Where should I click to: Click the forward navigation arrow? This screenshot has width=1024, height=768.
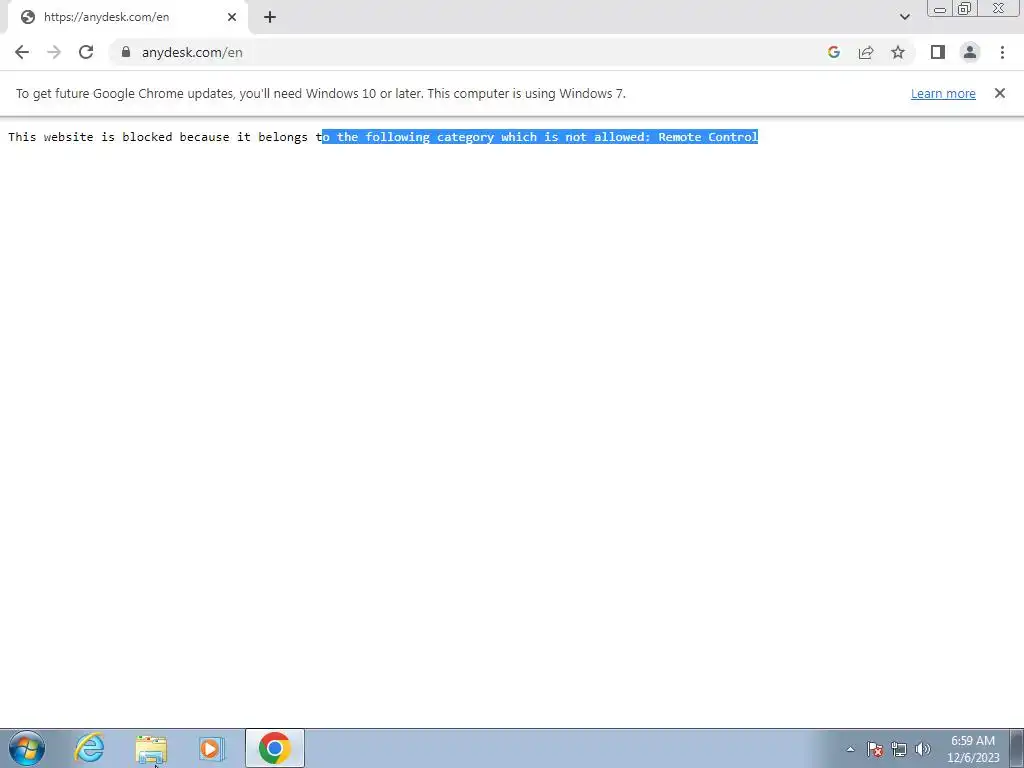[x=54, y=52]
